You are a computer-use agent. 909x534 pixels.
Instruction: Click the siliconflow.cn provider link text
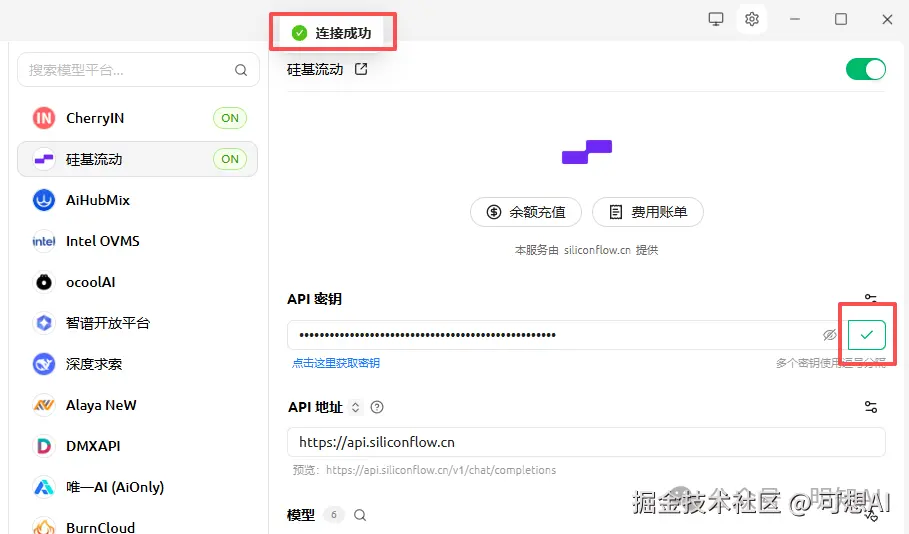(597, 250)
